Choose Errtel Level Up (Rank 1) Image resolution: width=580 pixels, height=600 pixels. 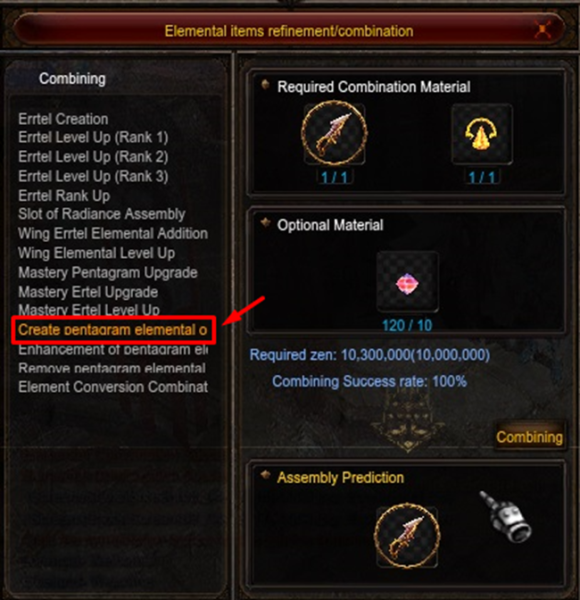(93, 137)
